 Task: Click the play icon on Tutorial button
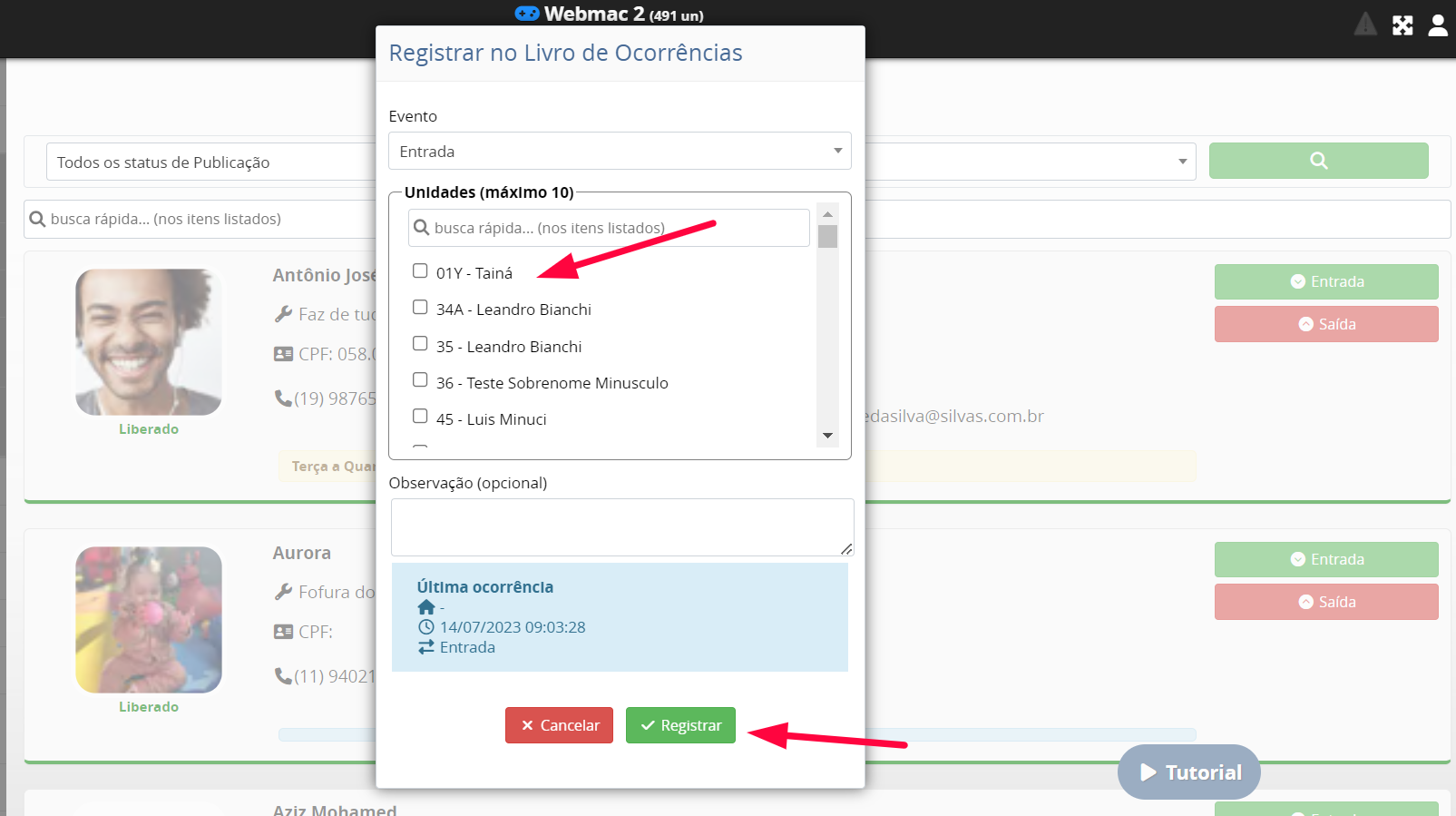(x=1148, y=772)
